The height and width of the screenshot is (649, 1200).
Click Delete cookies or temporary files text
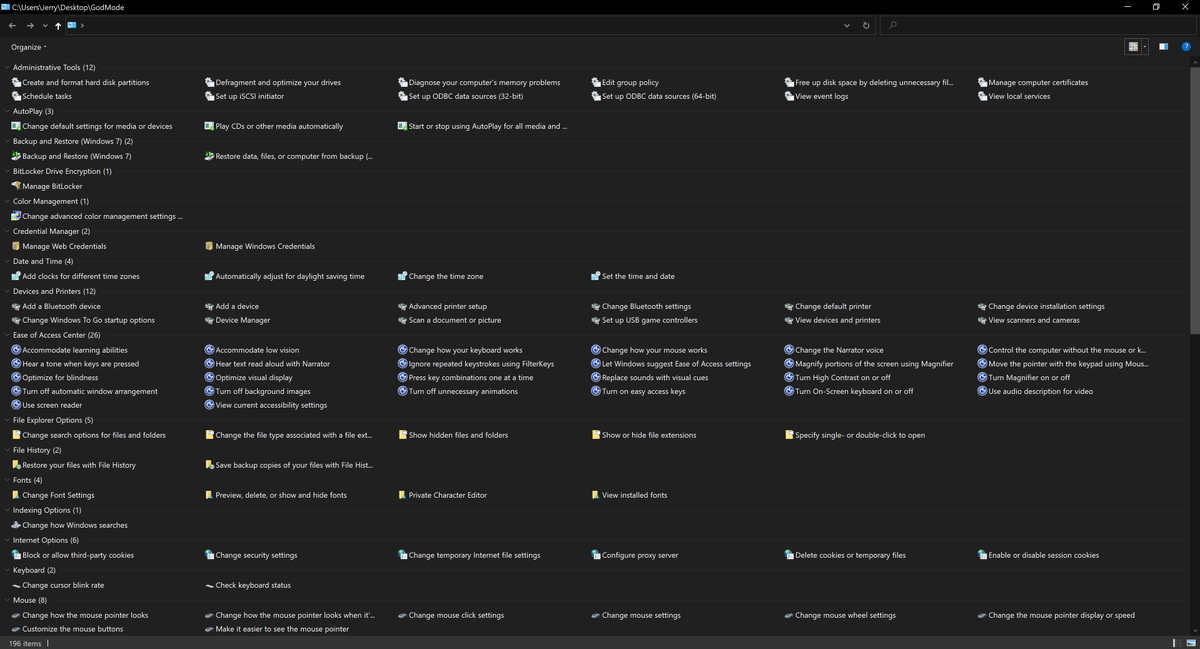pos(850,556)
